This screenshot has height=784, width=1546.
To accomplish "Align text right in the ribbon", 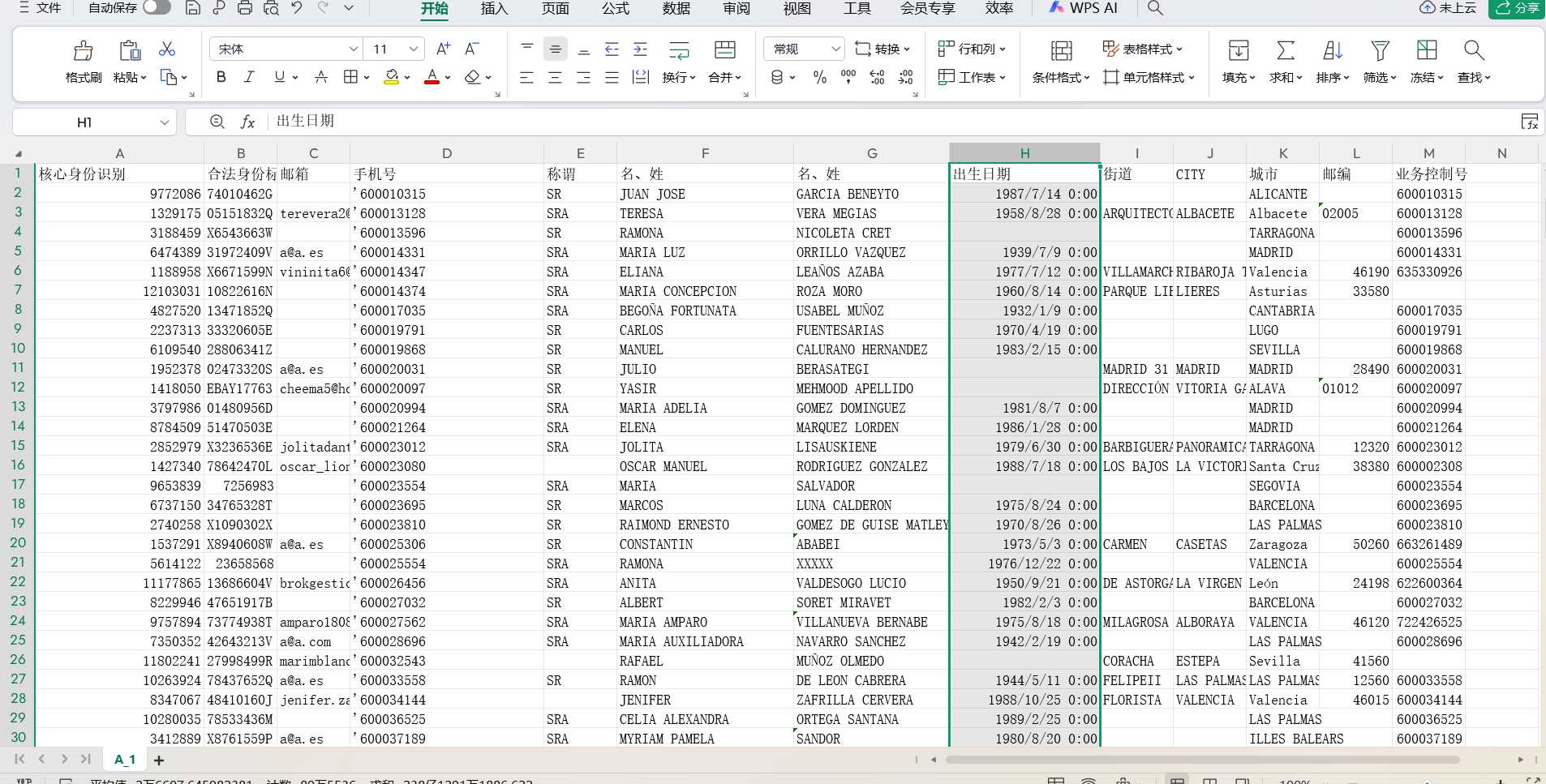I will coord(584,77).
